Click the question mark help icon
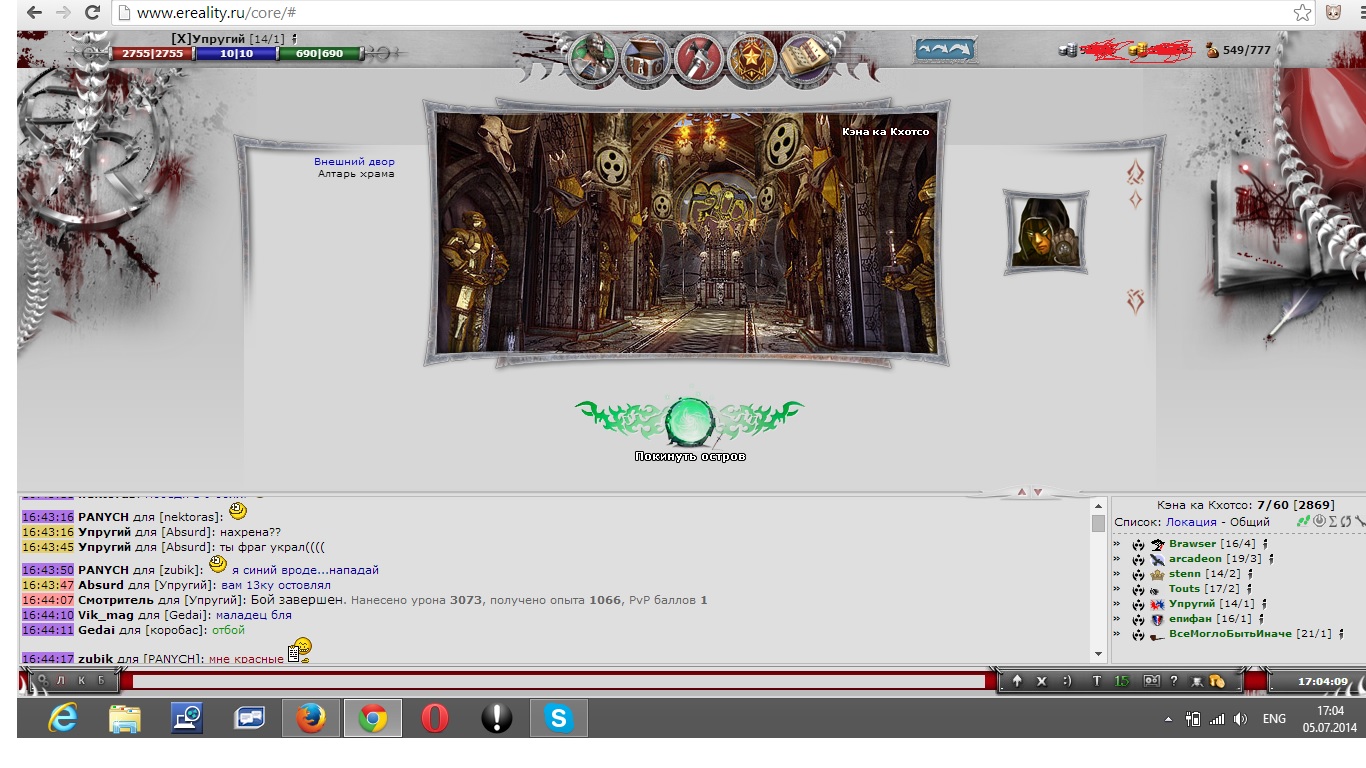Screen dimensions: 1366x768 click(x=1174, y=681)
